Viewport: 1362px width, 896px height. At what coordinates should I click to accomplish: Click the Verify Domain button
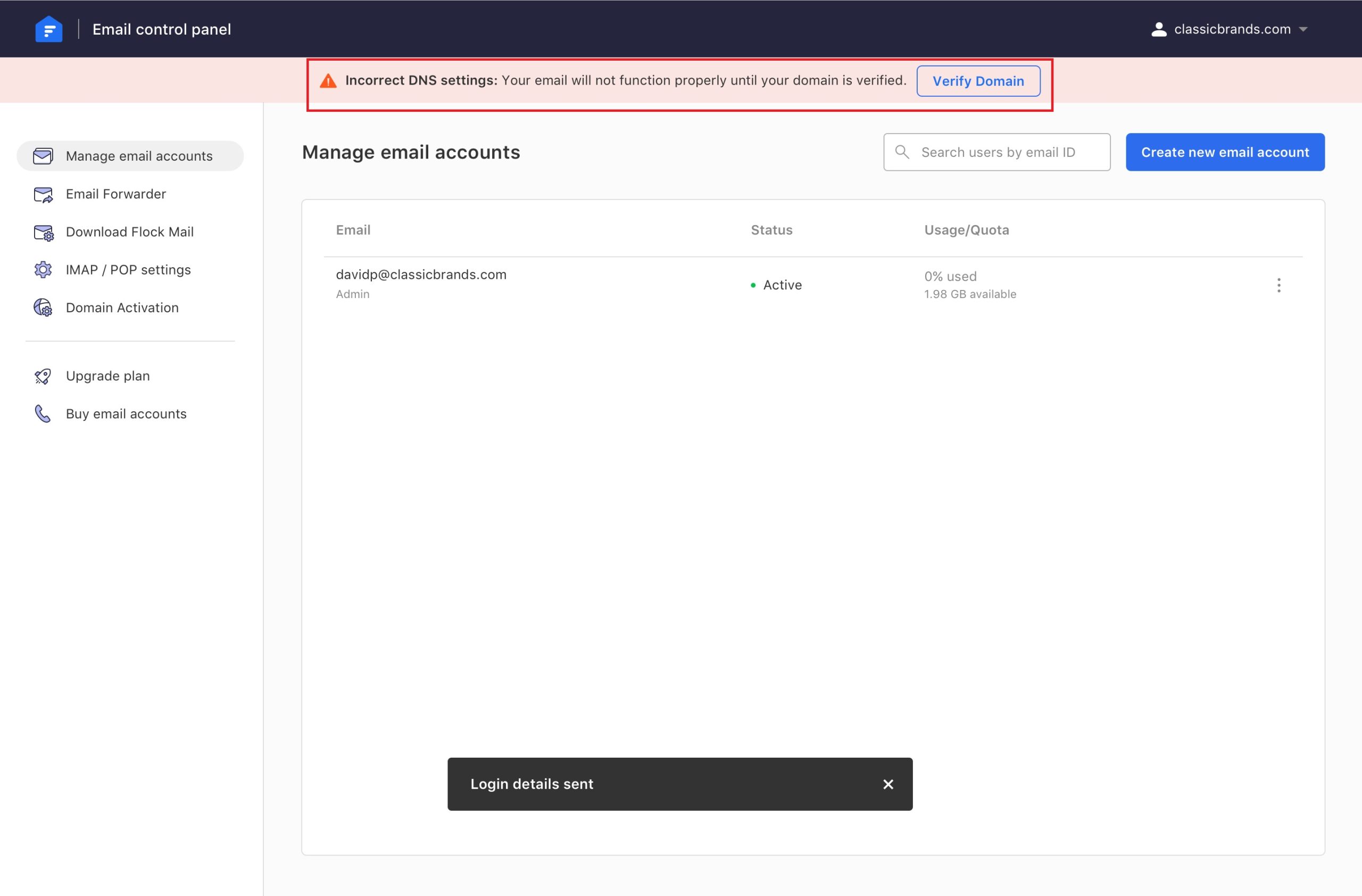pyautogui.click(x=978, y=81)
